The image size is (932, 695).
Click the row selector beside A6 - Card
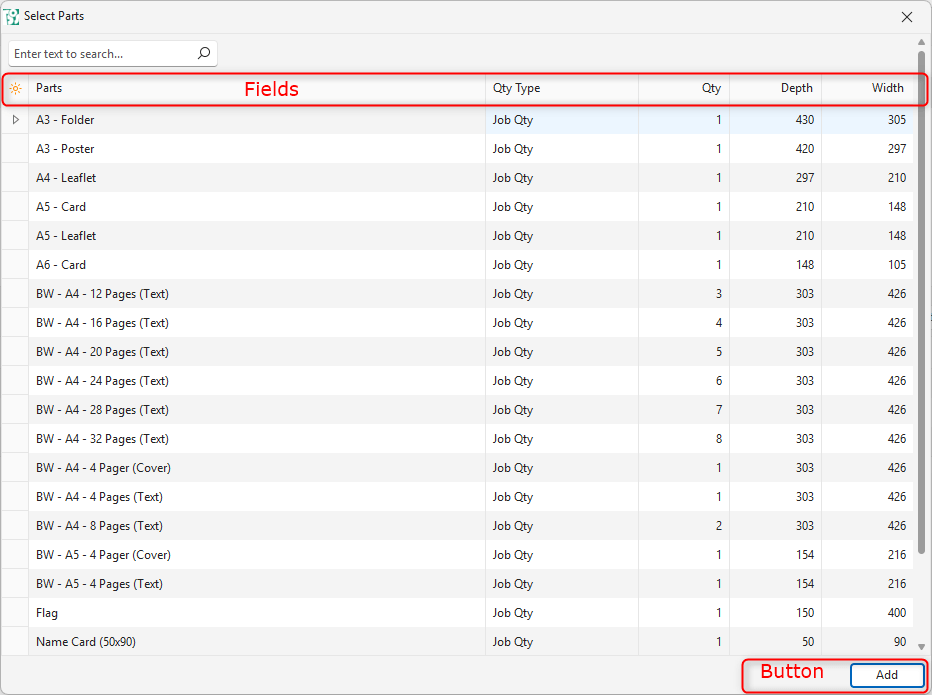[x=15, y=265]
